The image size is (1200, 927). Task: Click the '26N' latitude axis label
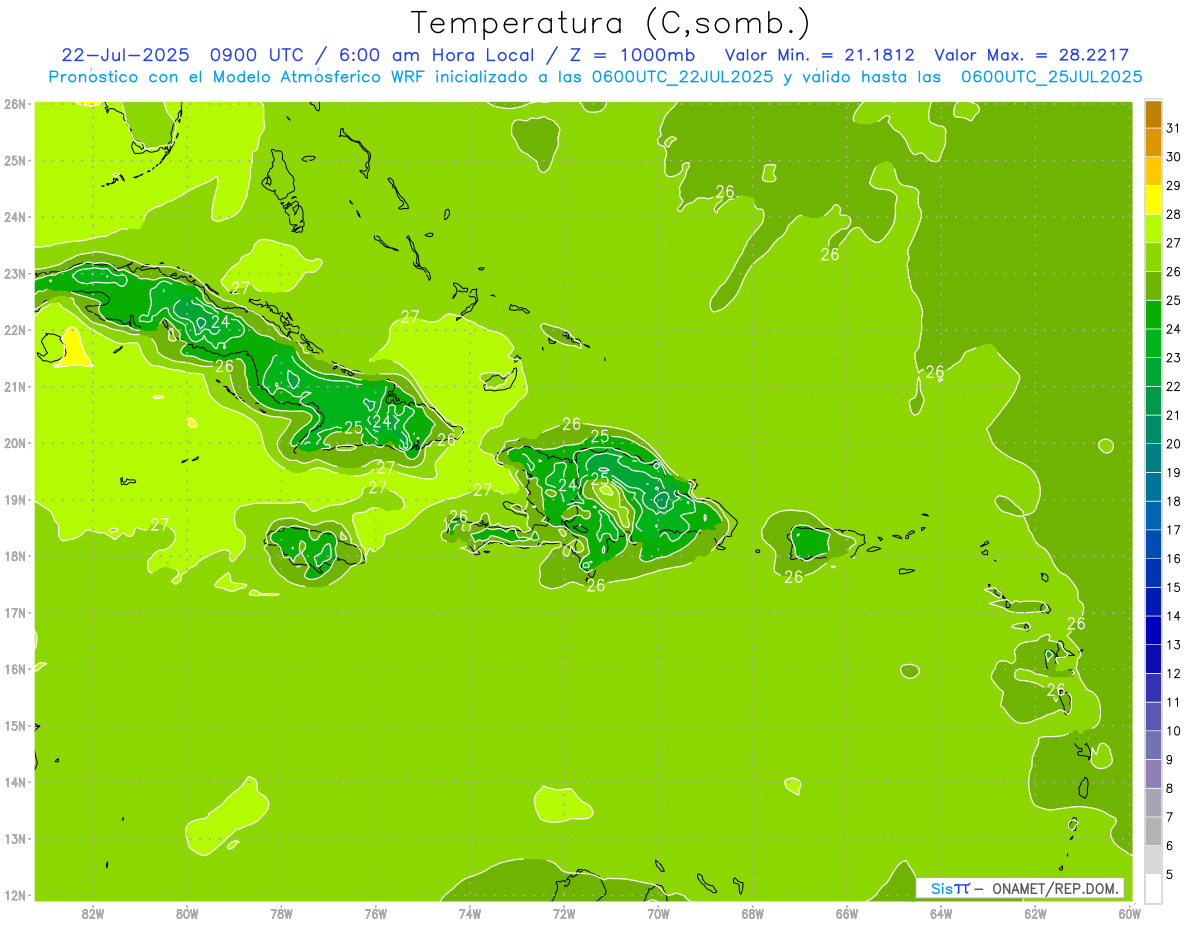pos(15,104)
